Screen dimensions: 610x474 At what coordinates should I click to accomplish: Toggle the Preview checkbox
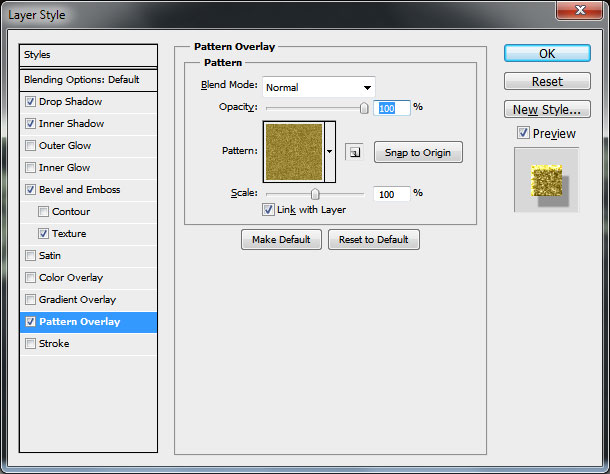[523, 133]
